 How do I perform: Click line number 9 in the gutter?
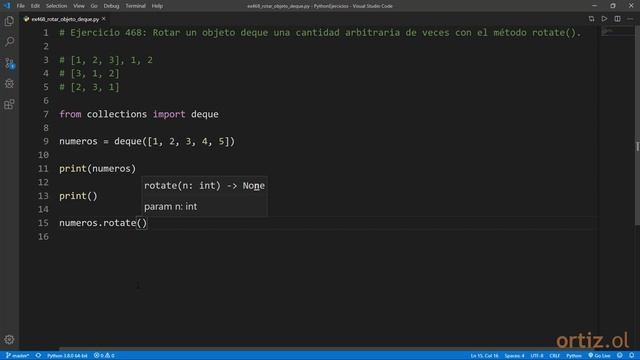click(x=46, y=141)
